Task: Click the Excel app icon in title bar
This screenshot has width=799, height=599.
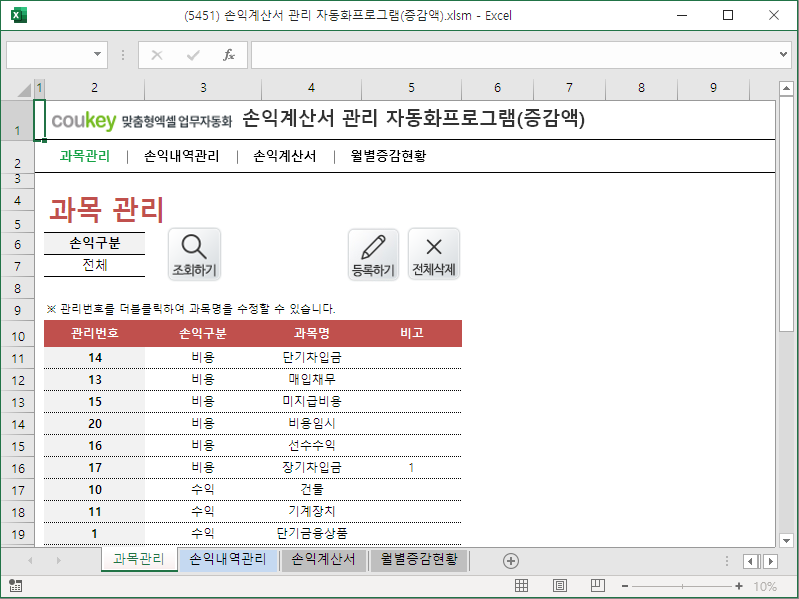Action: 18,15
